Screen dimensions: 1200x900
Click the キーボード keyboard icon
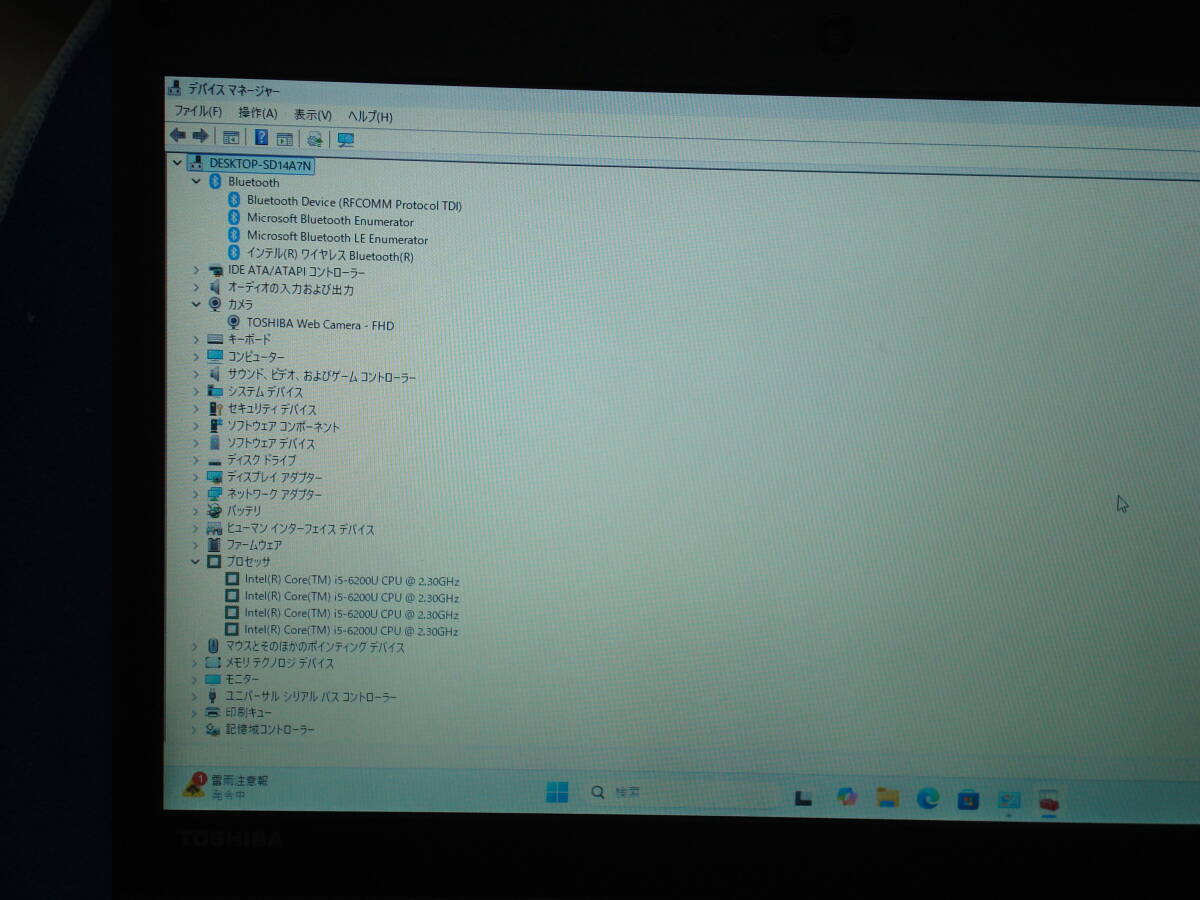pos(215,339)
